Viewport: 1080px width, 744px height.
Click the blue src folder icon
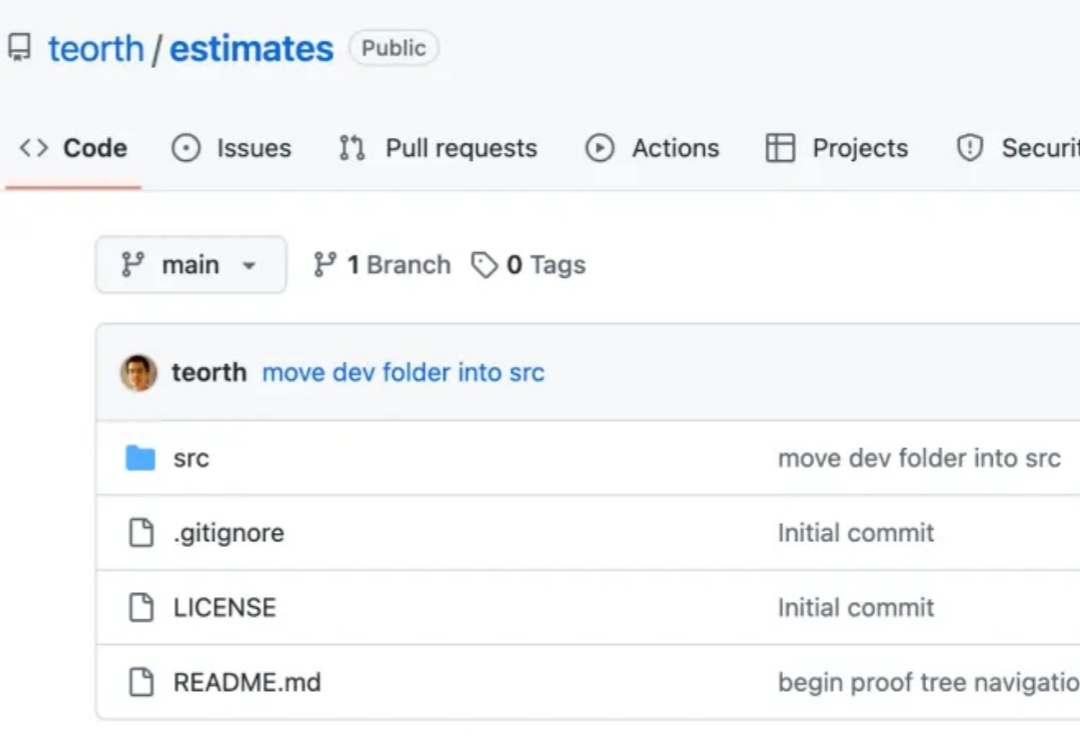click(x=141, y=458)
